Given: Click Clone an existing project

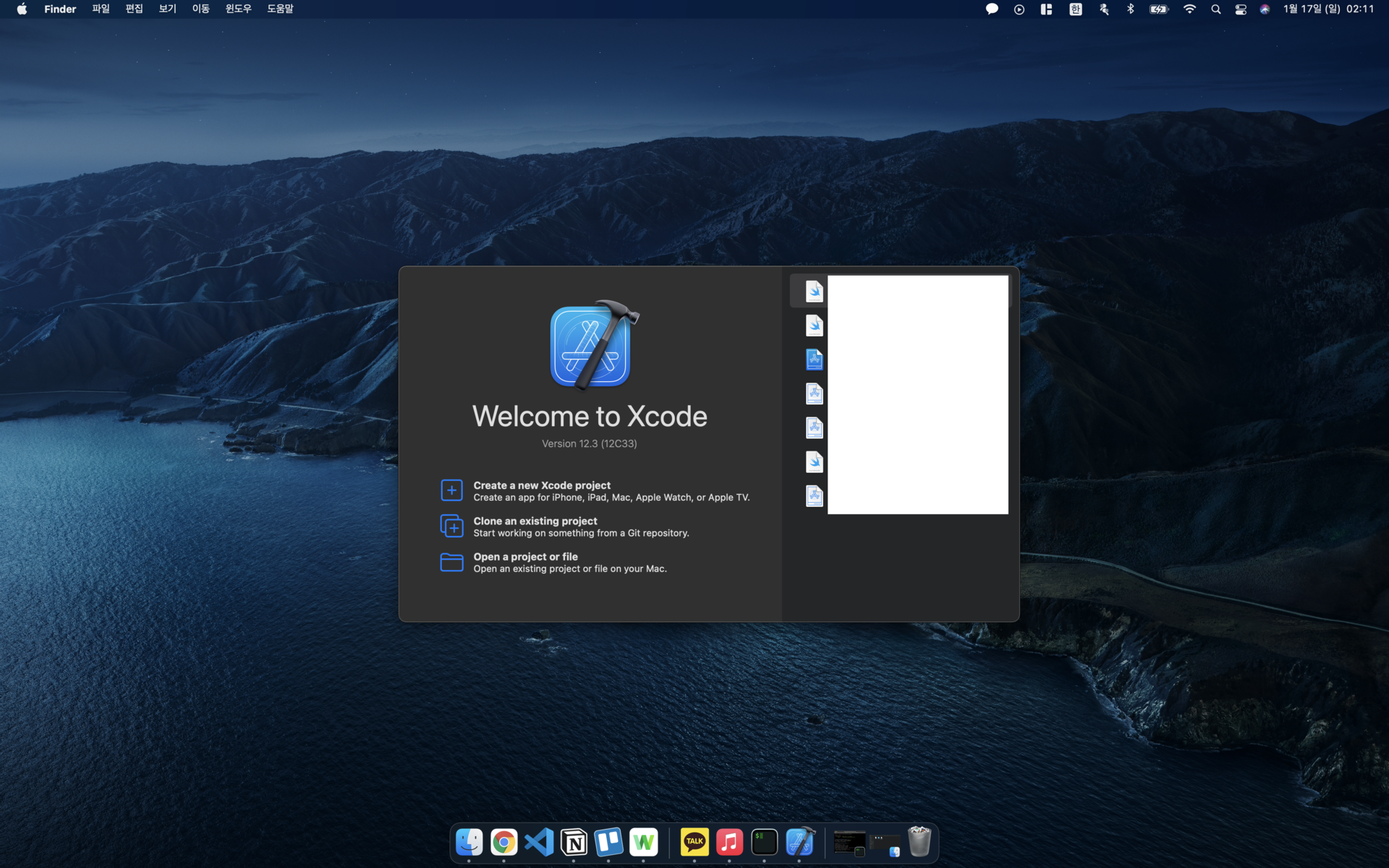Looking at the screenshot, I should pos(535,521).
